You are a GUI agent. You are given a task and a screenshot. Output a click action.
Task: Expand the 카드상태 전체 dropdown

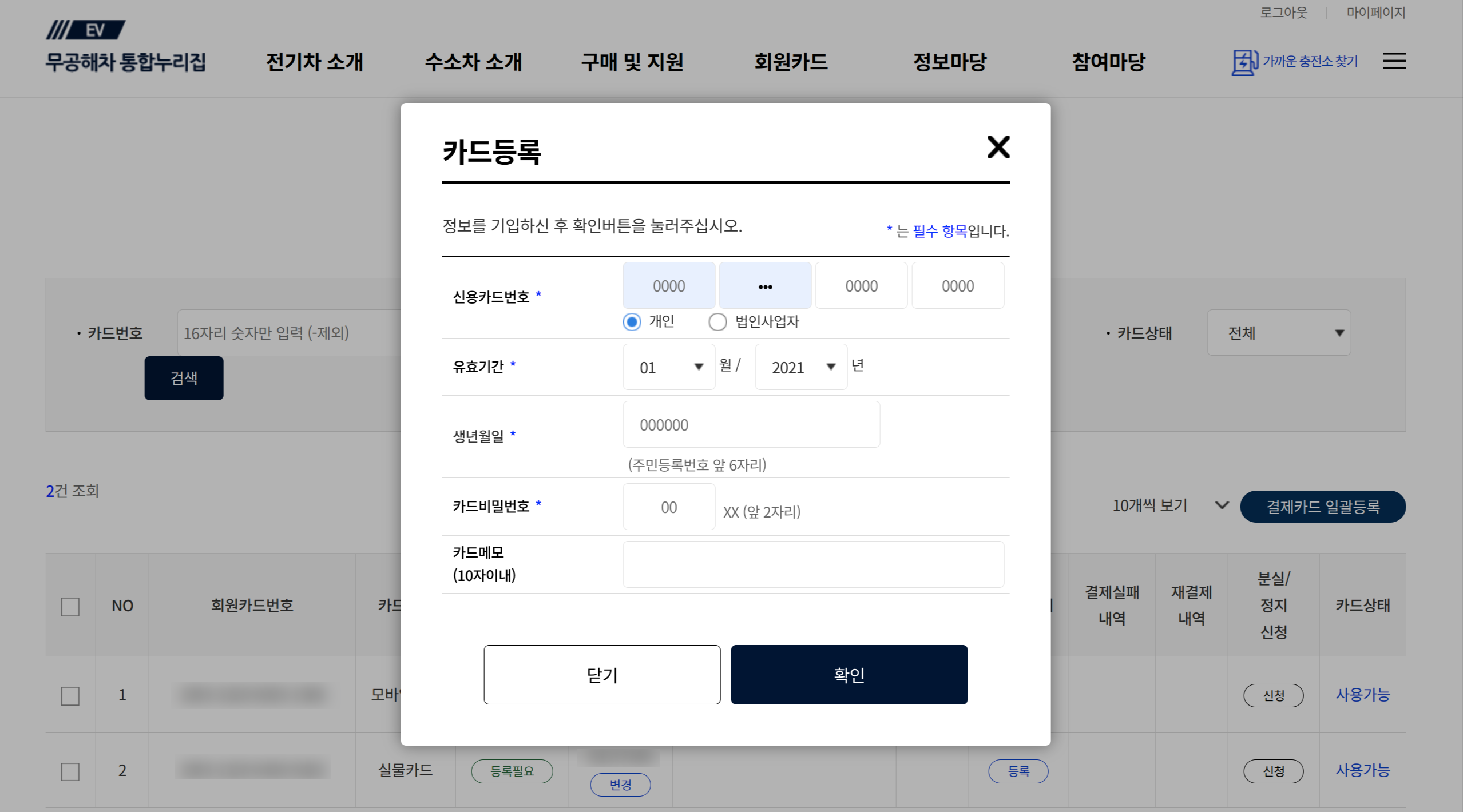point(1278,333)
